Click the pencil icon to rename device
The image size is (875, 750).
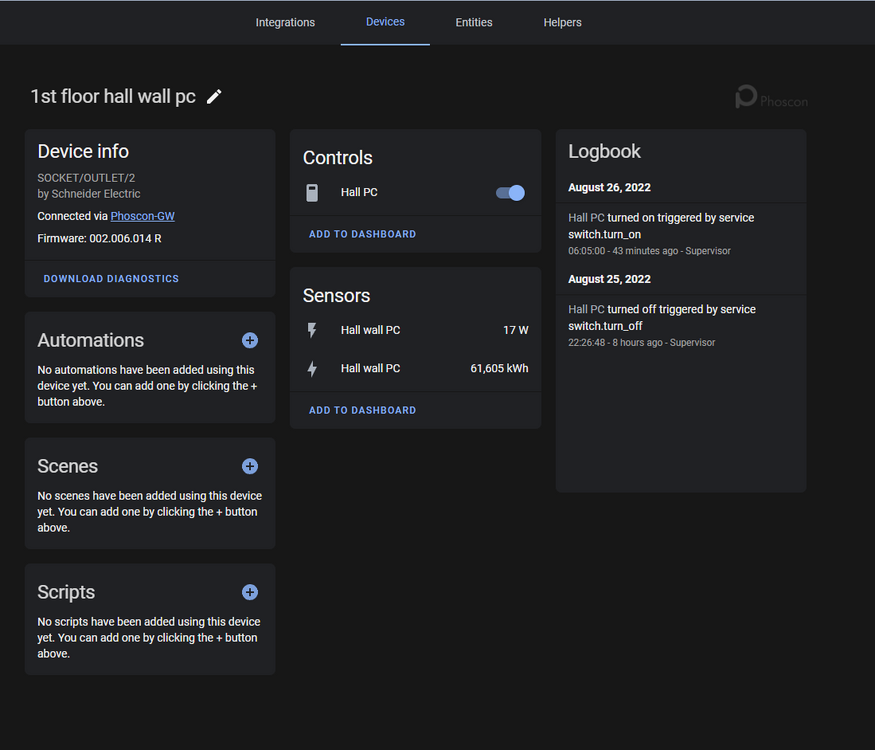(x=214, y=97)
